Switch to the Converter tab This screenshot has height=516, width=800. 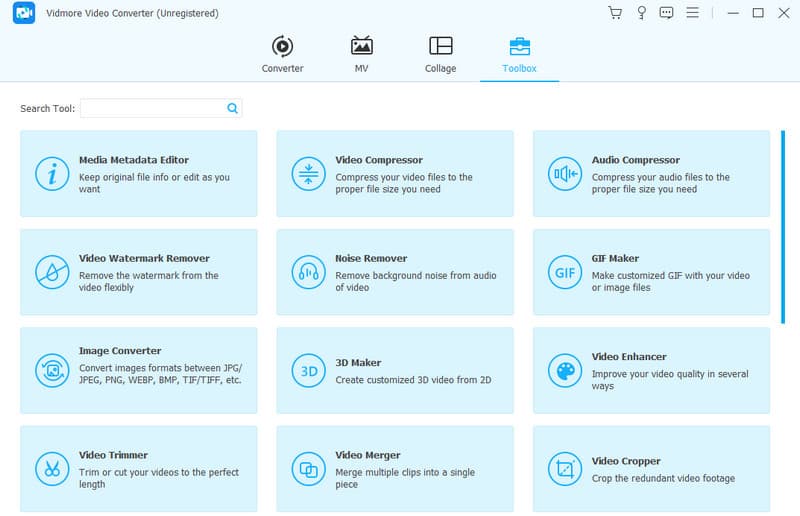(282, 54)
